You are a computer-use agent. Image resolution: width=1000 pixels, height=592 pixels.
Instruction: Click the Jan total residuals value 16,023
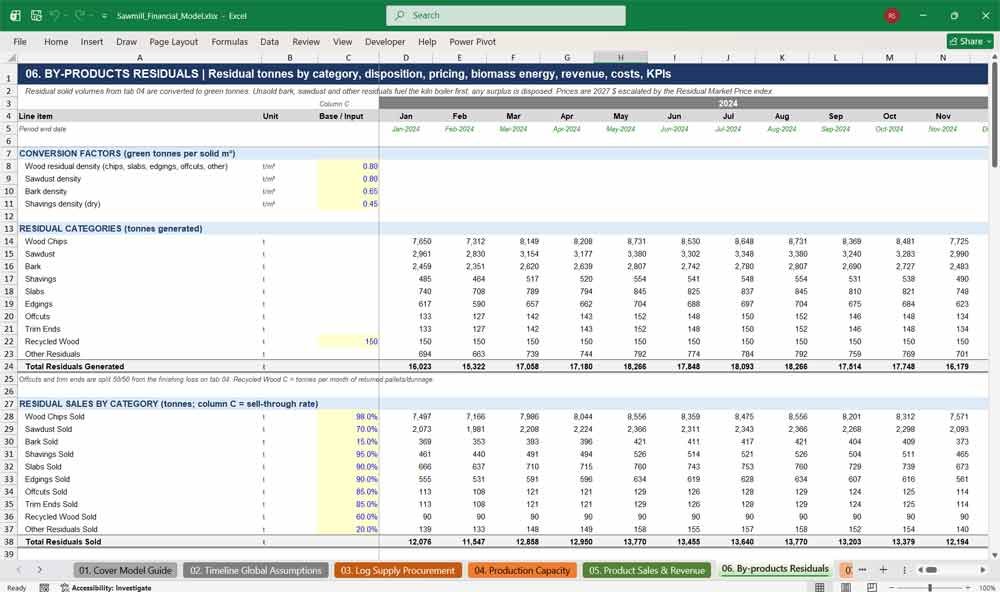[x=420, y=366]
